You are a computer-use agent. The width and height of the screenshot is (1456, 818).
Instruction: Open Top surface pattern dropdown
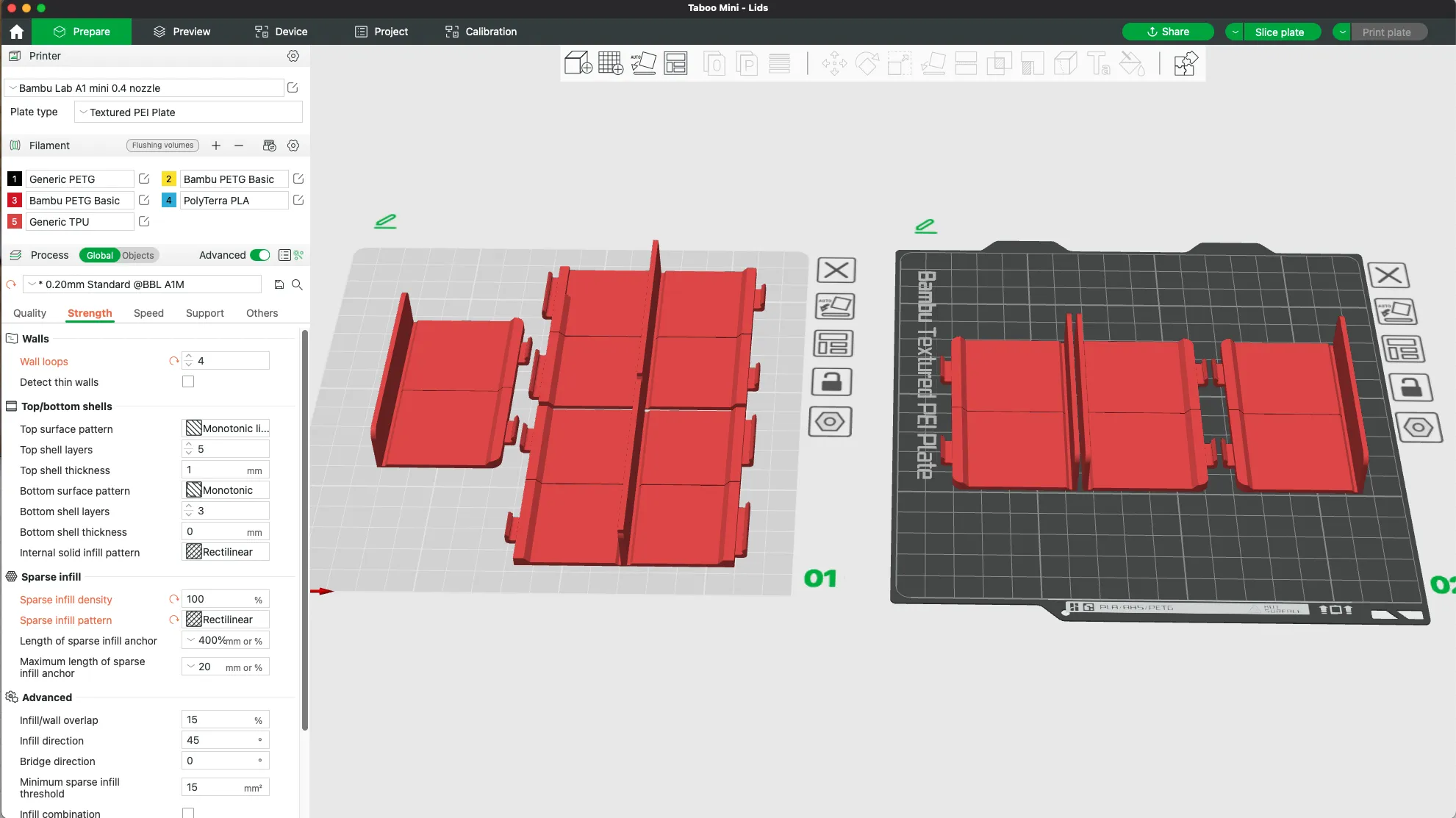click(x=226, y=428)
